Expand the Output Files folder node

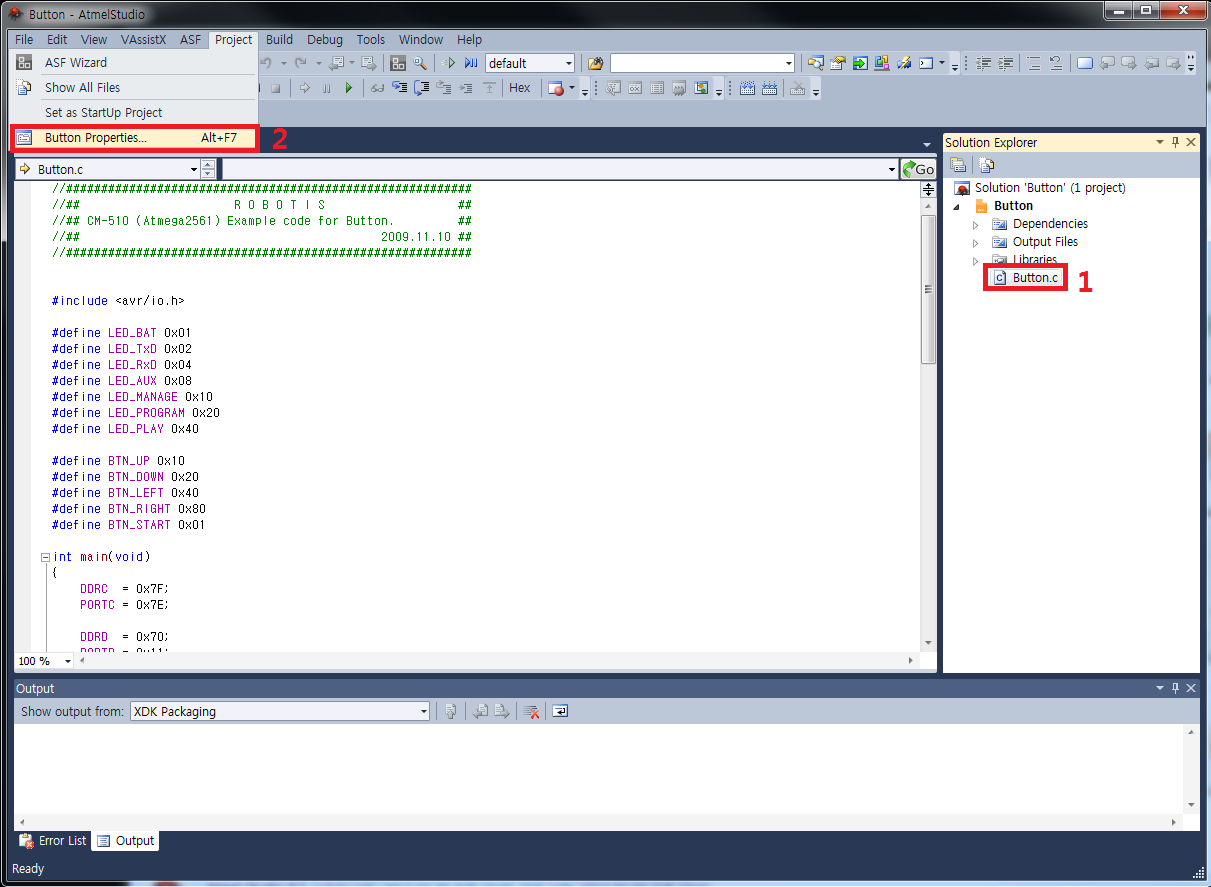point(976,242)
